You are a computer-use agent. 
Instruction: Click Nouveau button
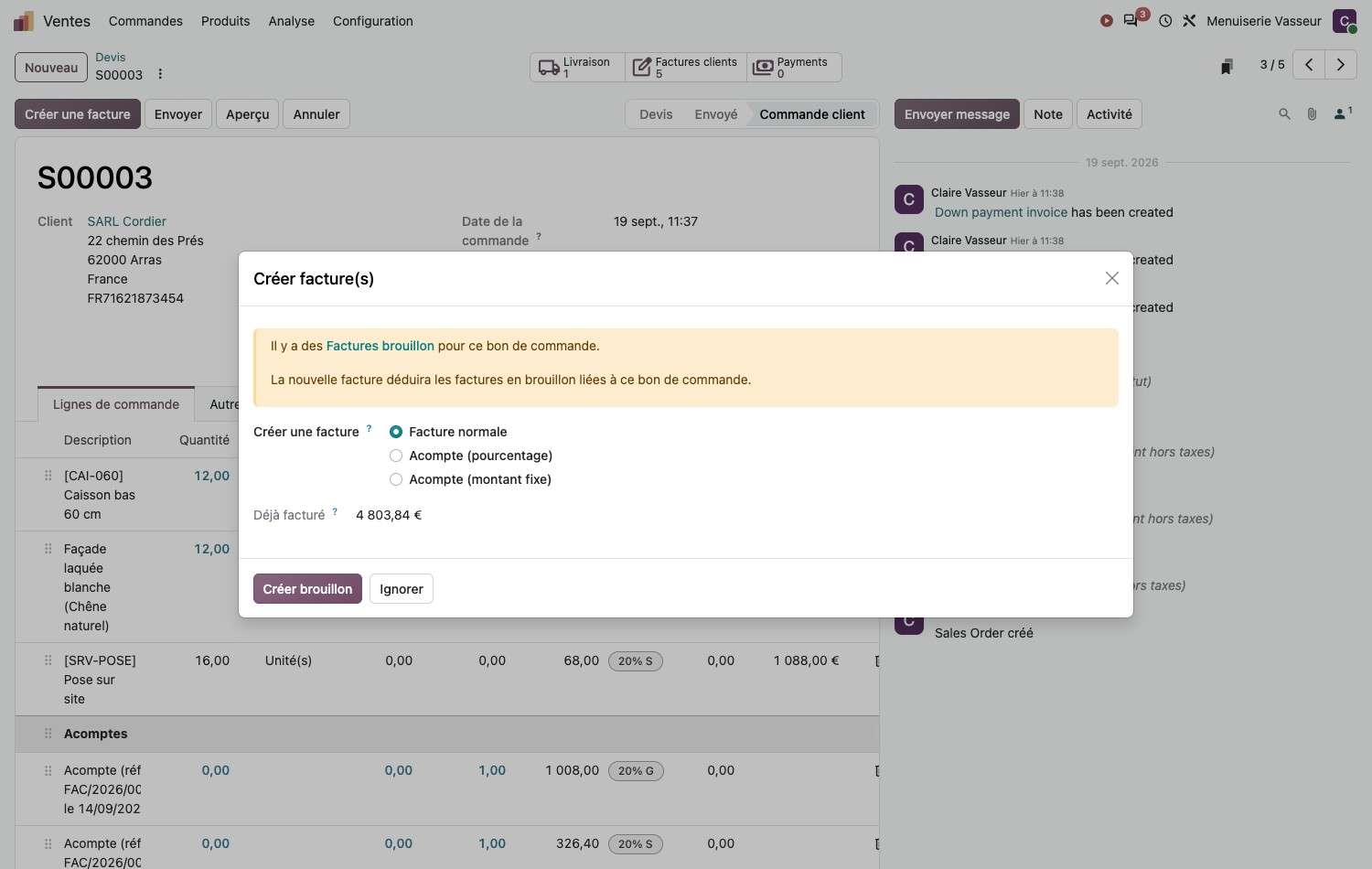click(x=51, y=68)
